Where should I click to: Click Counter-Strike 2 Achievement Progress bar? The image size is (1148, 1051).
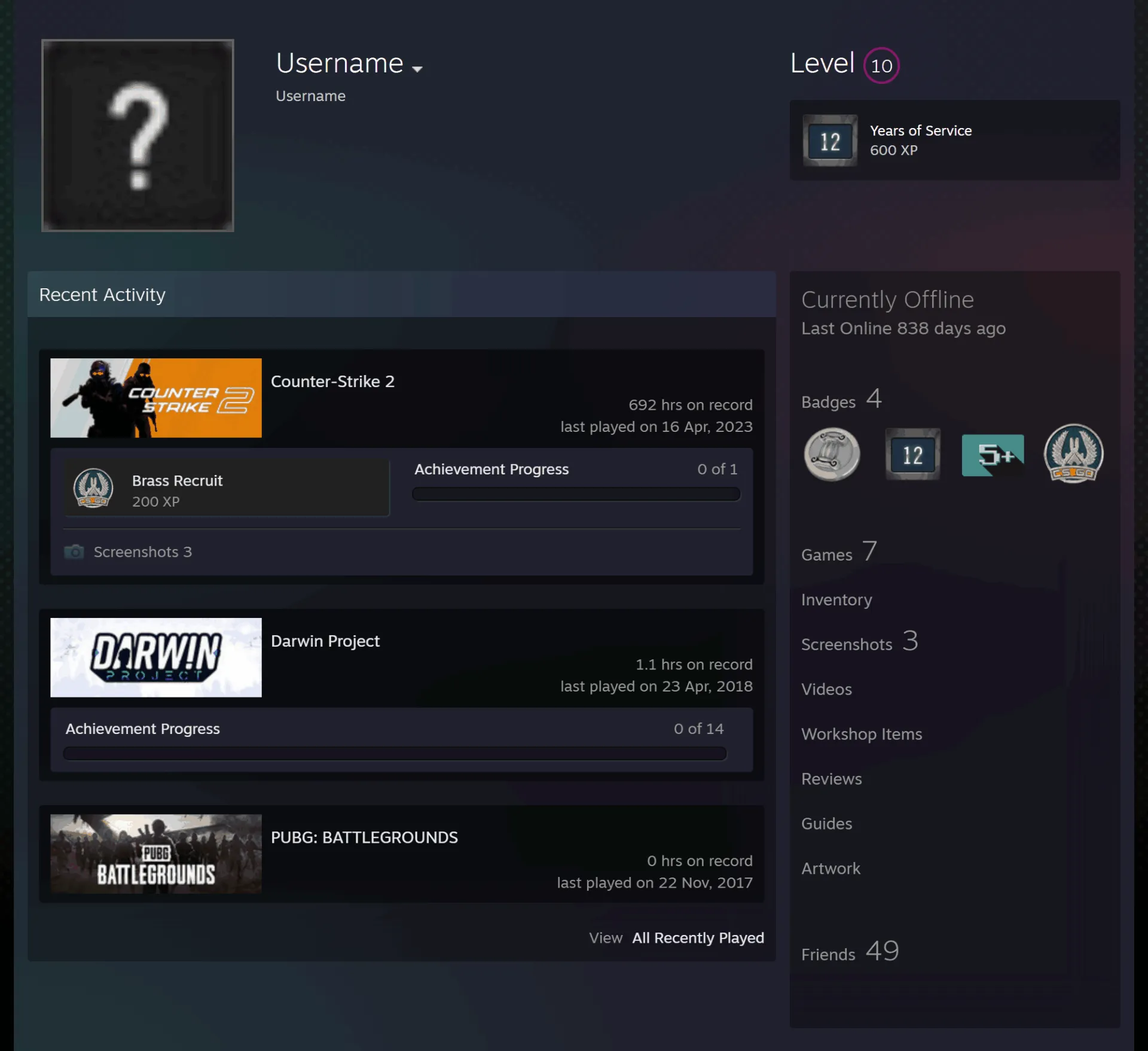coord(576,494)
